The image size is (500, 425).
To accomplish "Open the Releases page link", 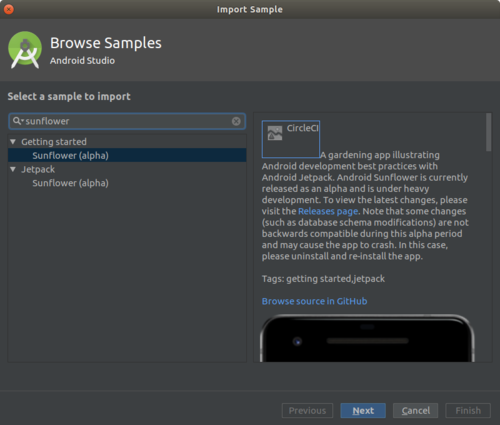I will click(x=328, y=211).
